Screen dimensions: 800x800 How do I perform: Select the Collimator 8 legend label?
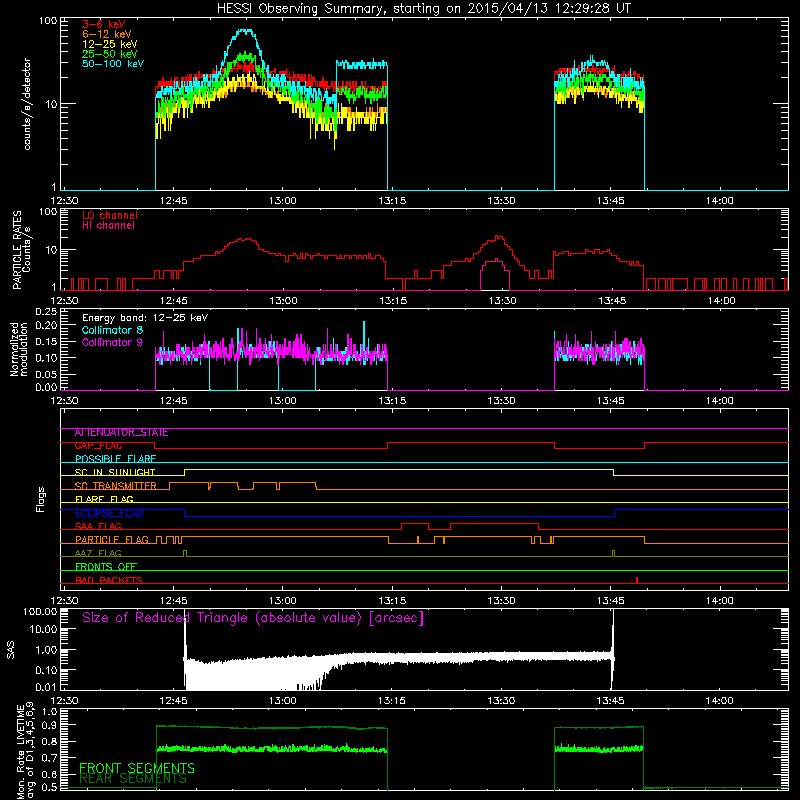tap(112, 330)
